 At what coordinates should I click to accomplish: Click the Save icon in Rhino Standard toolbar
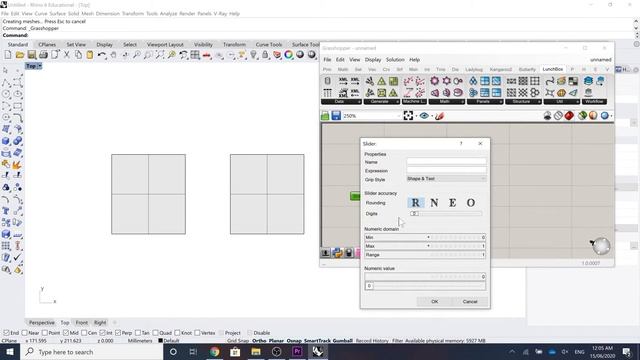click(31, 55)
